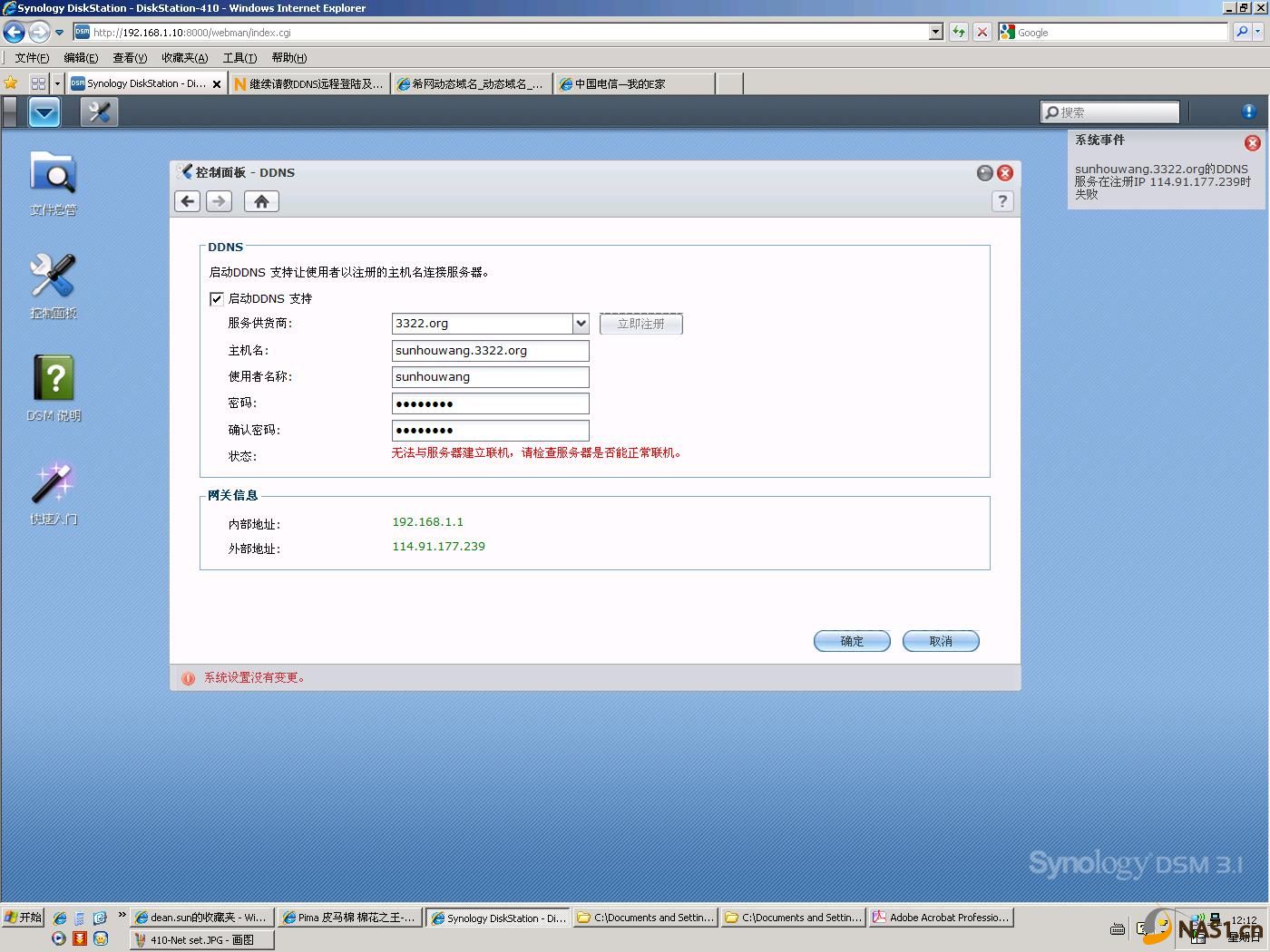This screenshot has width=1270, height=952.
Task: Close the Synology DiskStation tab
Action: pos(217,84)
